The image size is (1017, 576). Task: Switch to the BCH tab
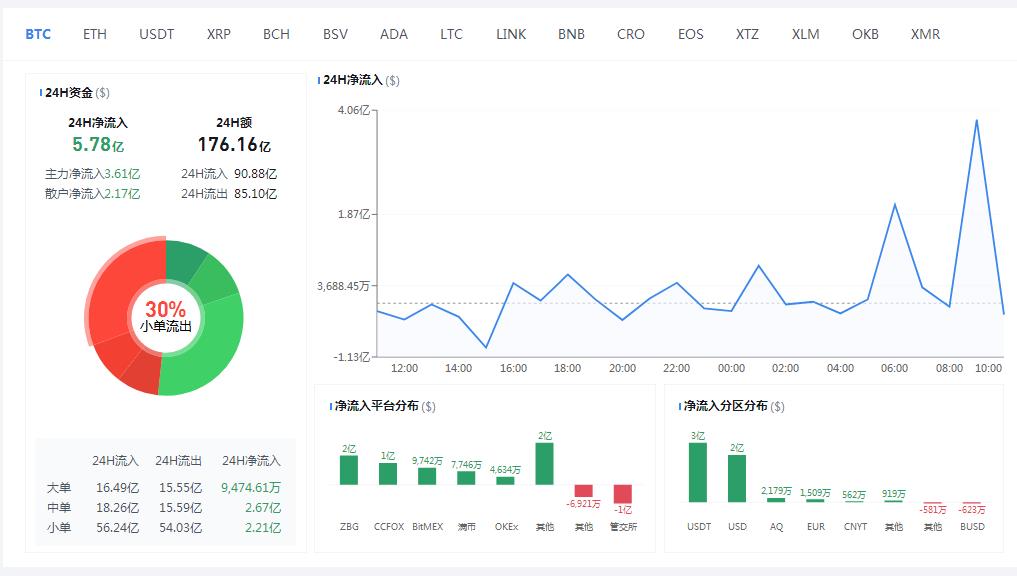[x=277, y=33]
